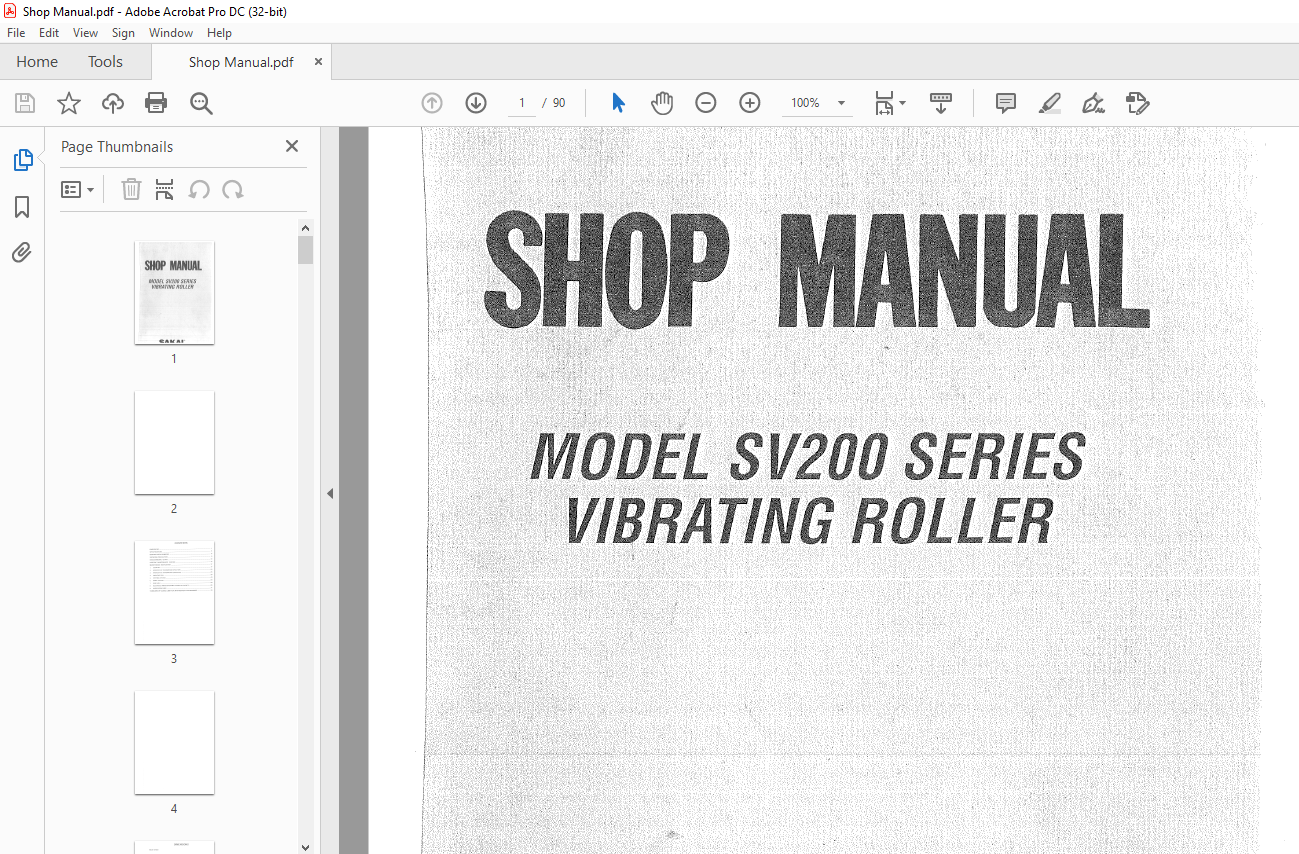Select page 2 thumbnail
The height and width of the screenshot is (854, 1299).
[x=174, y=443]
